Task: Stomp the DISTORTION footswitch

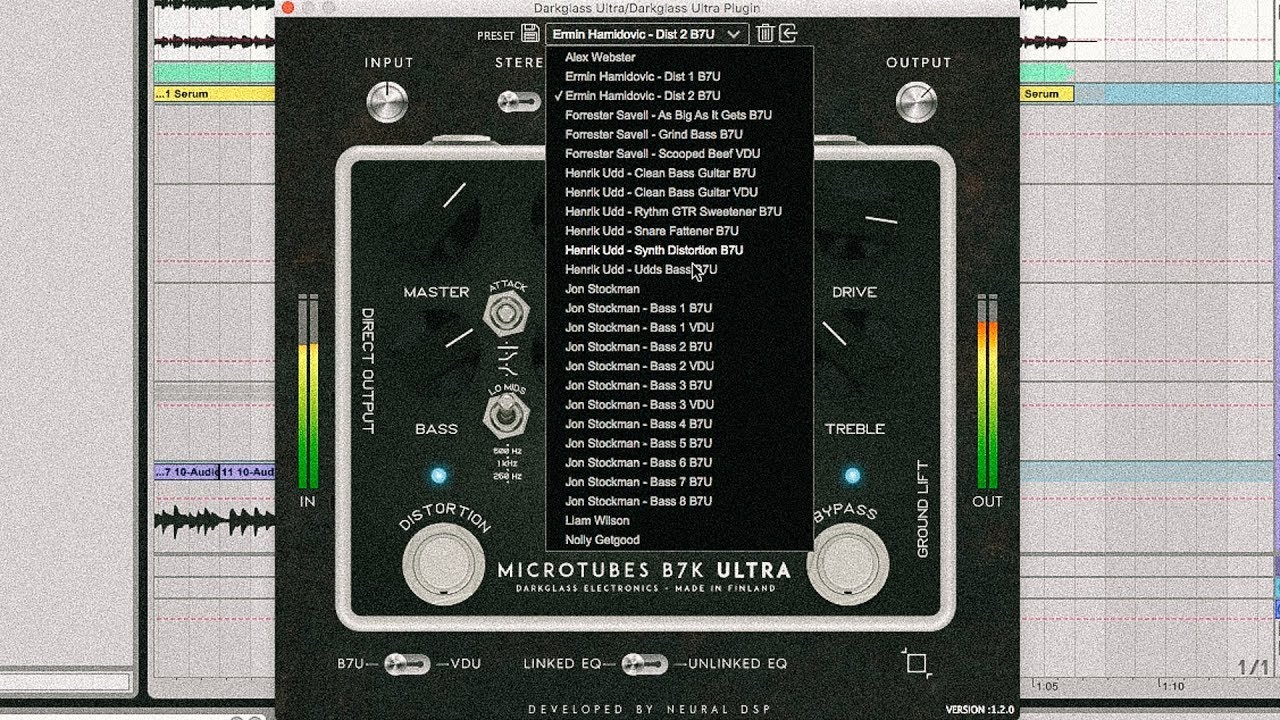Action: tap(444, 563)
